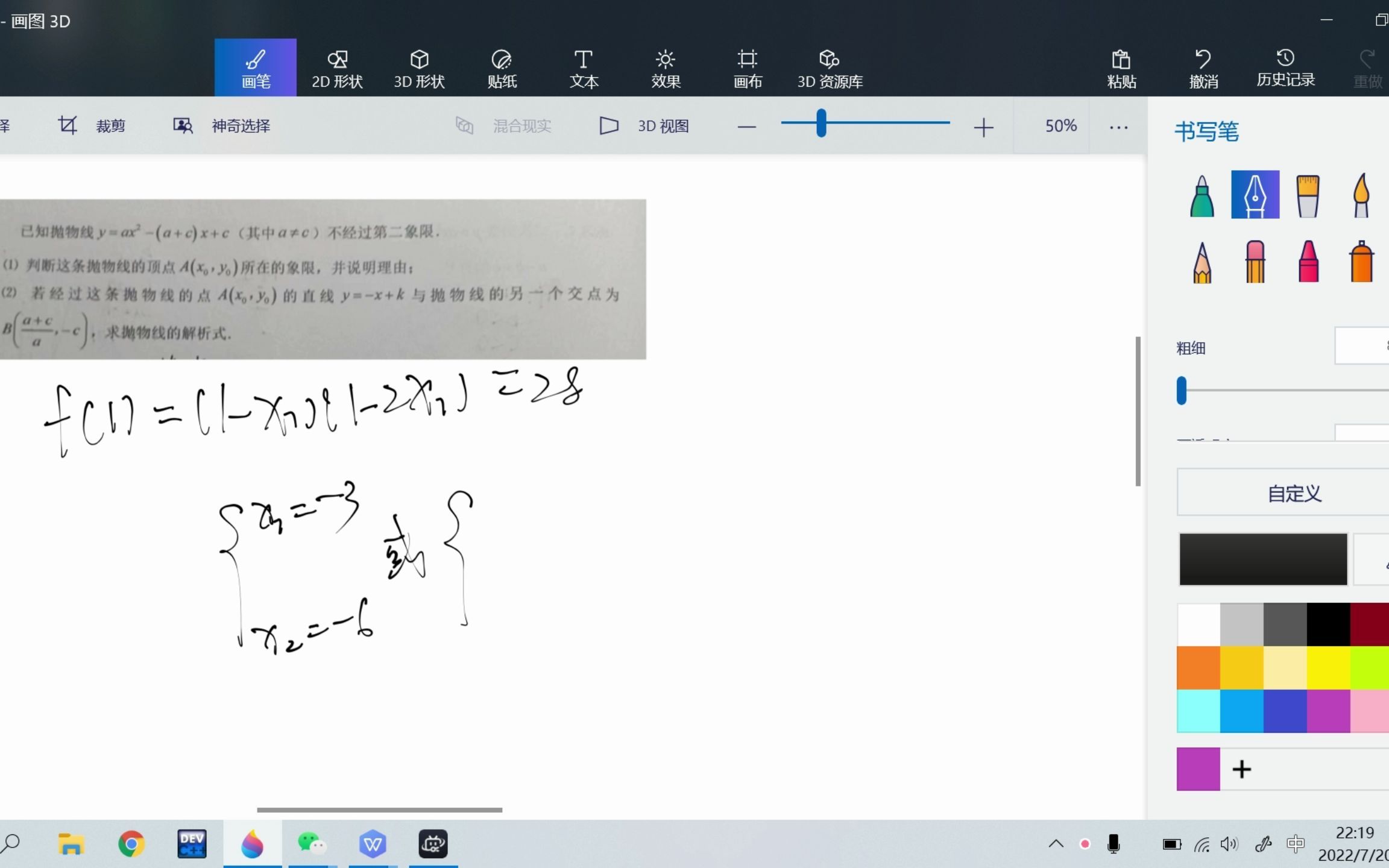This screenshot has height=868, width=1389.
Task: Open the 50% zoom value control
Action: pyautogui.click(x=1061, y=125)
